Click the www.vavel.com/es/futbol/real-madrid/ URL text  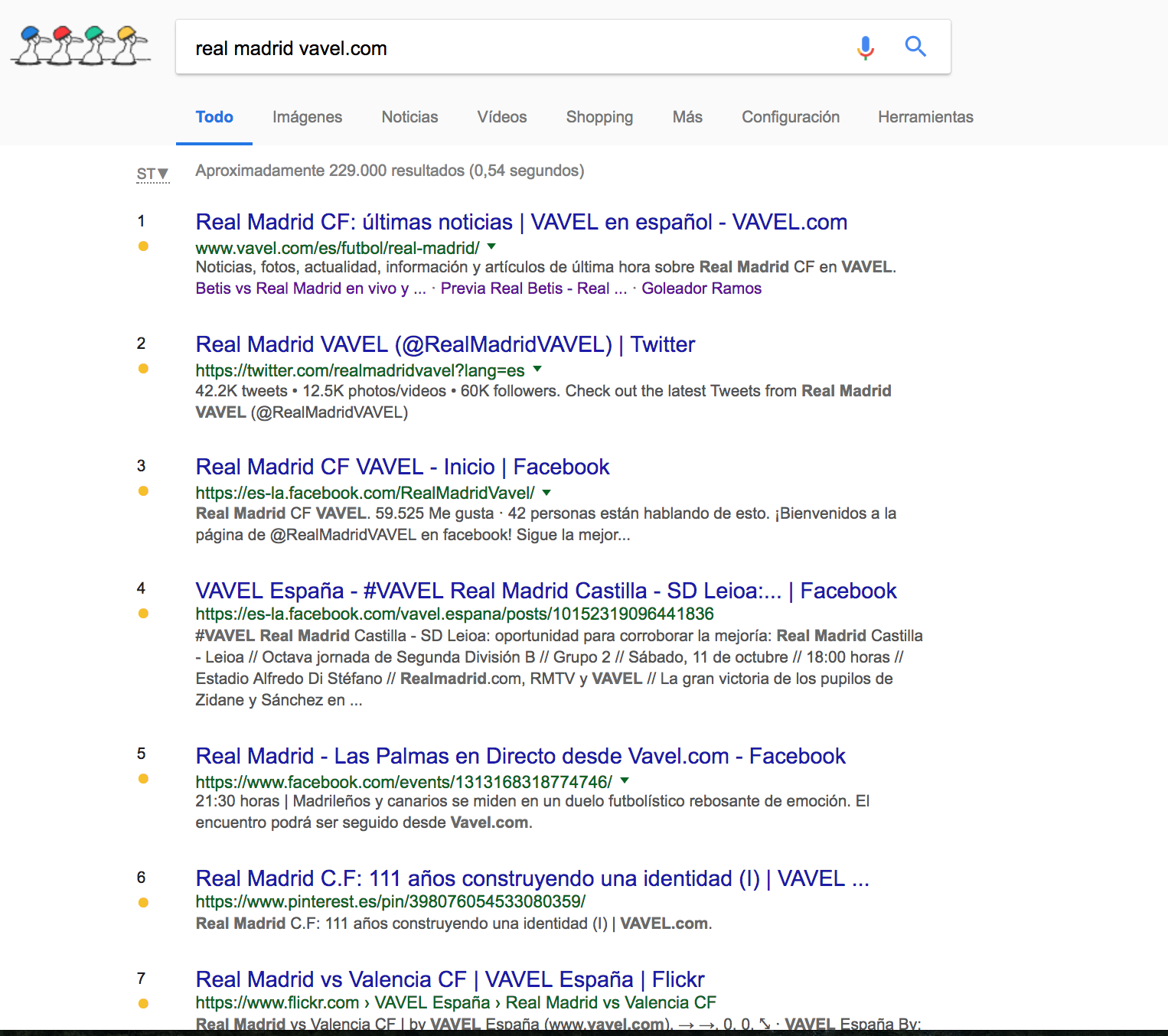pos(338,248)
